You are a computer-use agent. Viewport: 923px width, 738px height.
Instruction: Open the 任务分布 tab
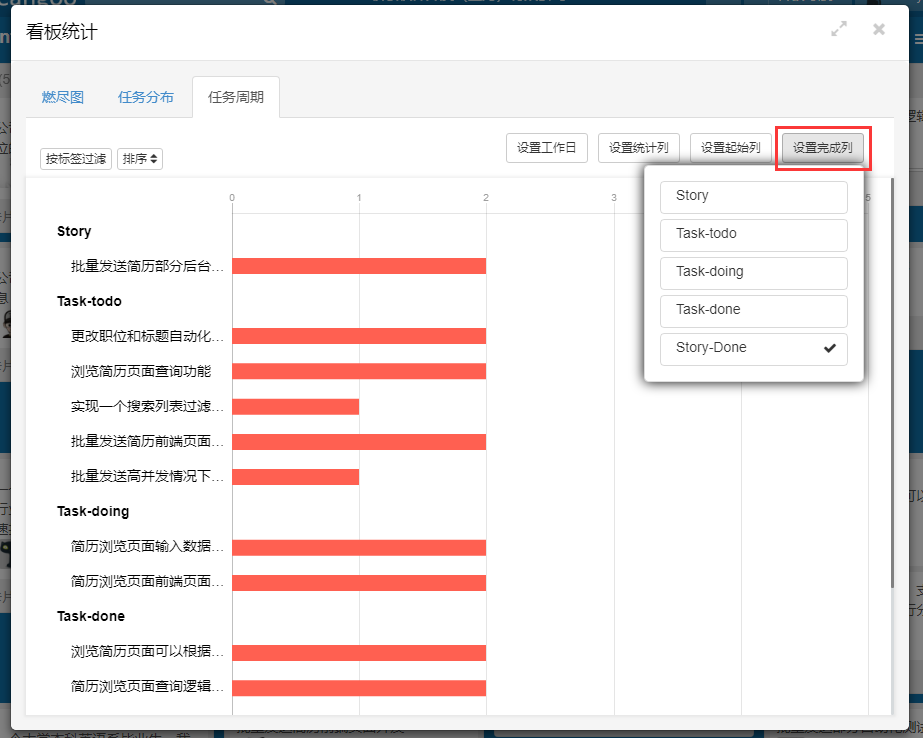point(146,97)
